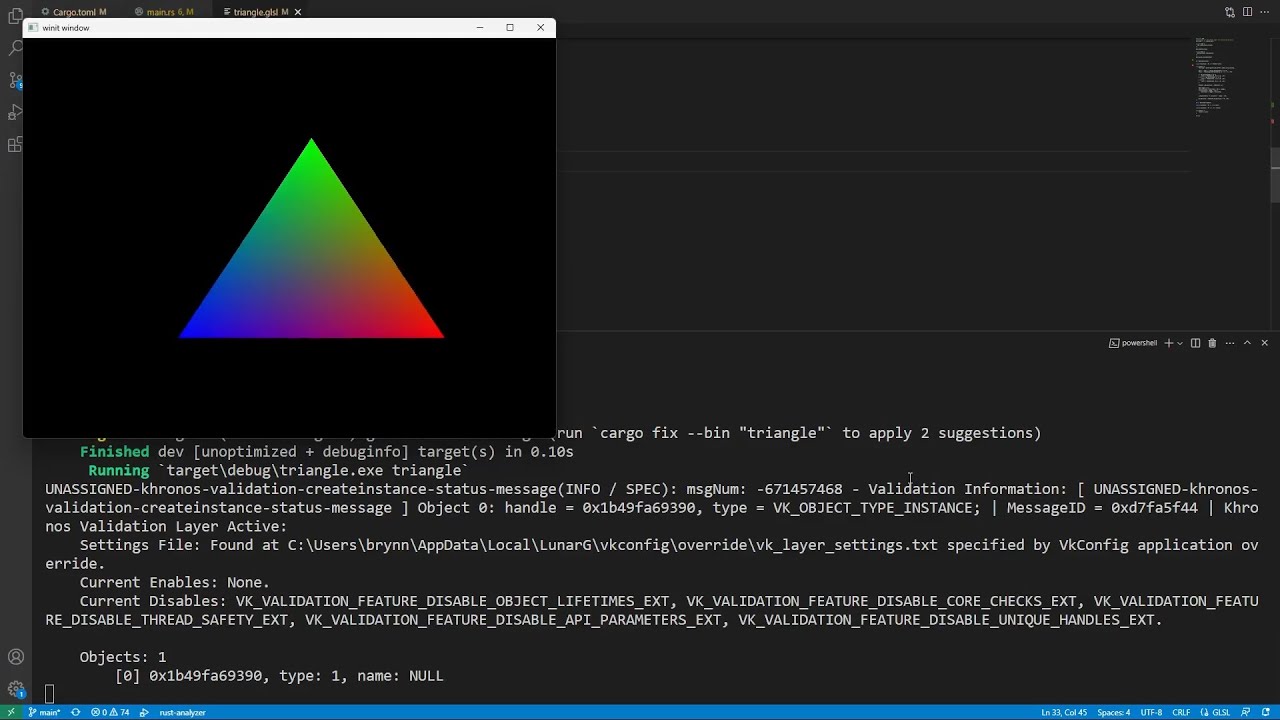Open editor More Actions ellipsis
The height and width of the screenshot is (720, 1280).
[1265, 12]
